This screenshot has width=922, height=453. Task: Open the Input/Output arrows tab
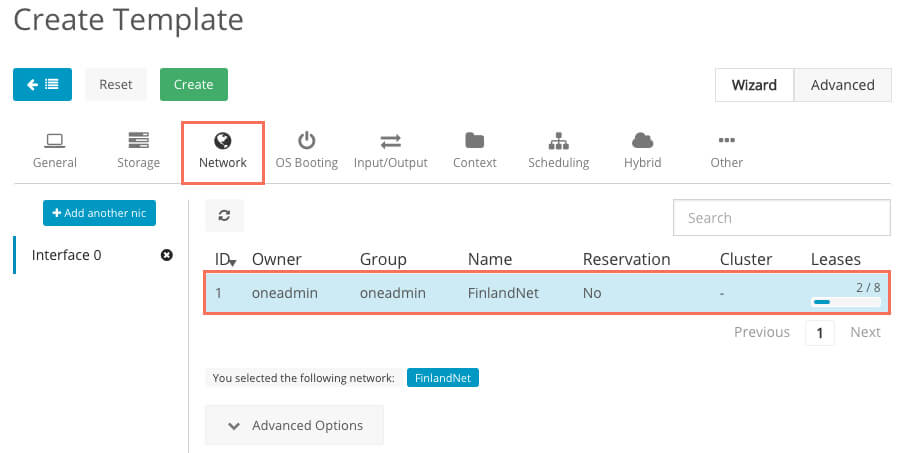(x=390, y=150)
